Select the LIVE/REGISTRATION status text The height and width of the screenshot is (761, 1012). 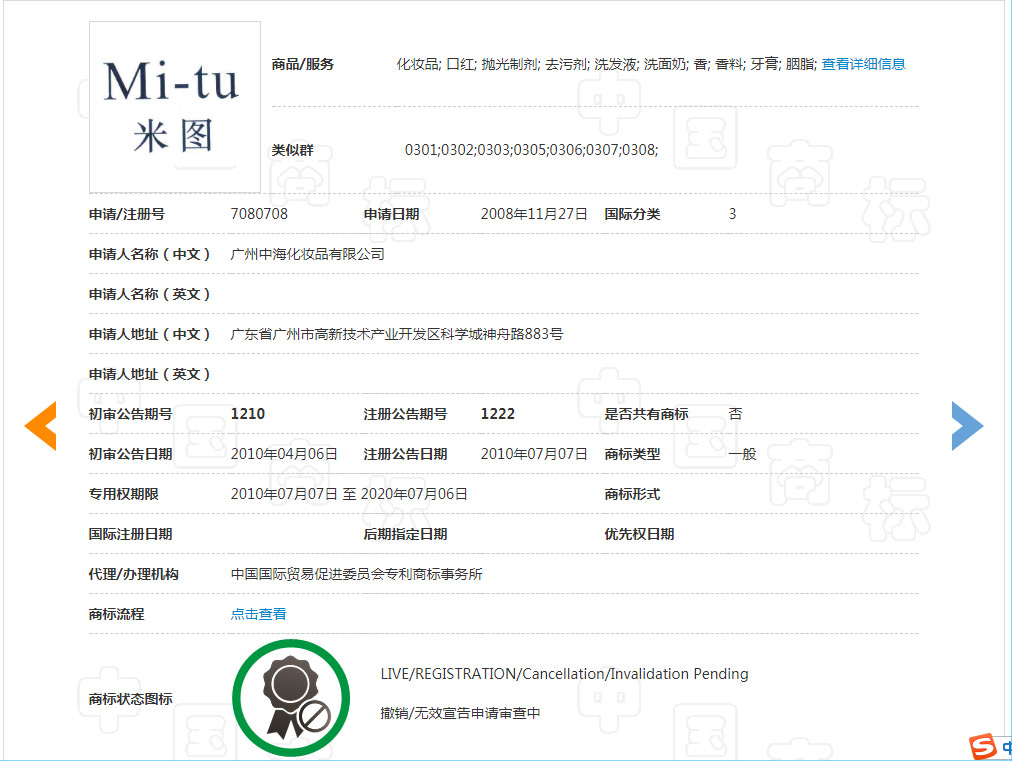coord(564,674)
